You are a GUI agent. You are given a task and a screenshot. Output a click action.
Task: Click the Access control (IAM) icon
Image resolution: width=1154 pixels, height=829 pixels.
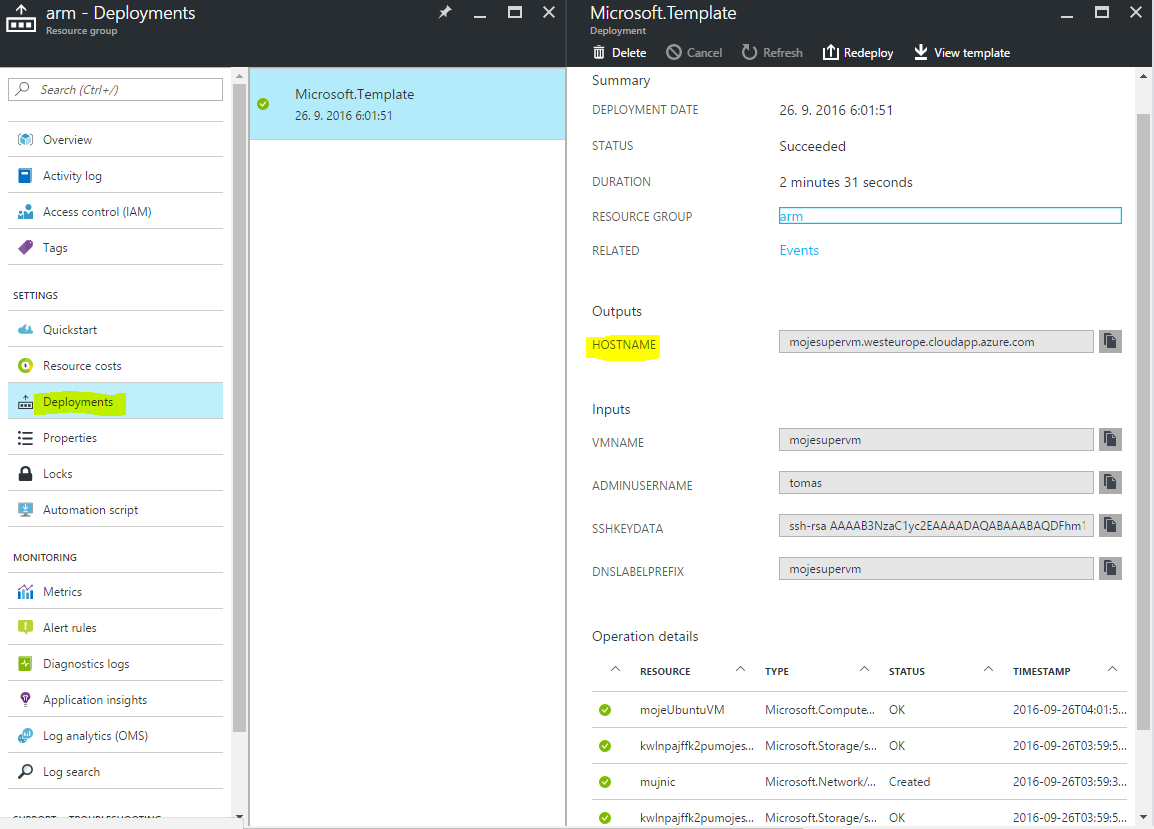(26, 211)
